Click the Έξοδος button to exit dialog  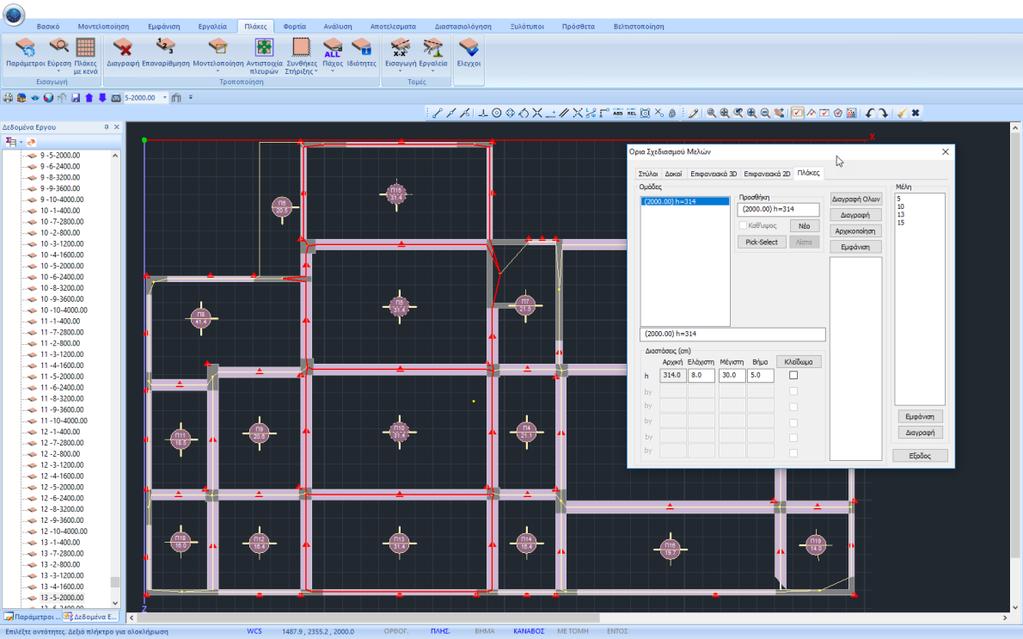coord(920,456)
